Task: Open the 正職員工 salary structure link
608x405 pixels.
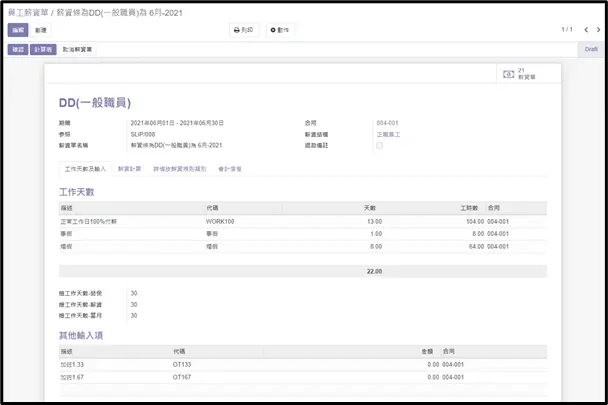Action: pyautogui.click(x=388, y=135)
